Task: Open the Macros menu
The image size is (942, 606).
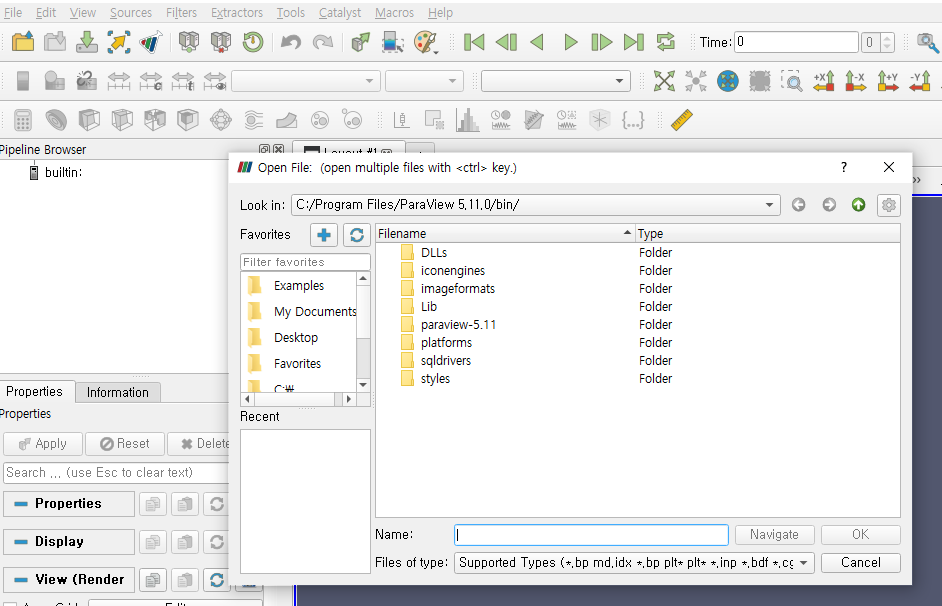Action: coord(394,13)
